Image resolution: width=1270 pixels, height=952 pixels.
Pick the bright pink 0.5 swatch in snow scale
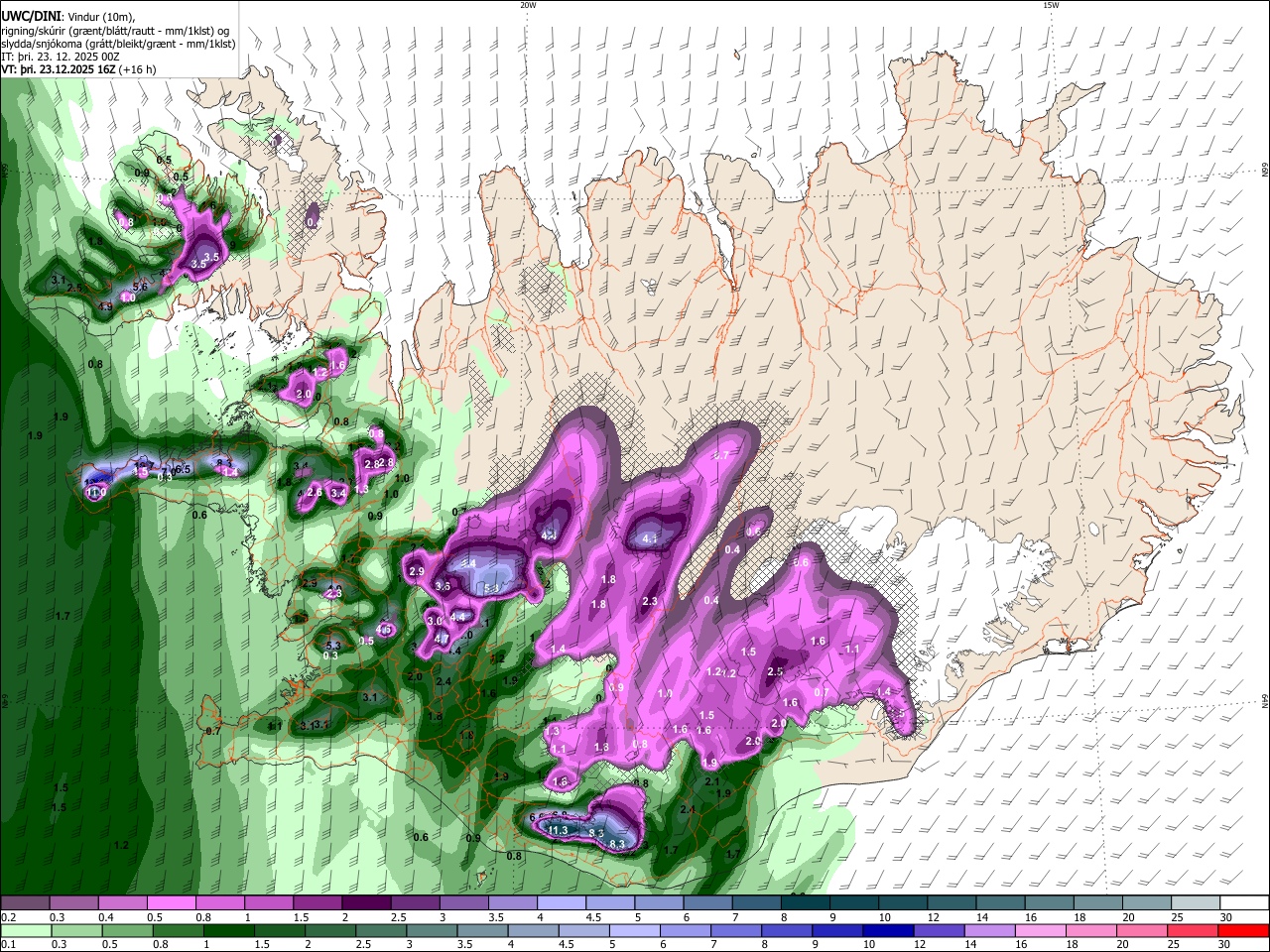pos(171,903)
